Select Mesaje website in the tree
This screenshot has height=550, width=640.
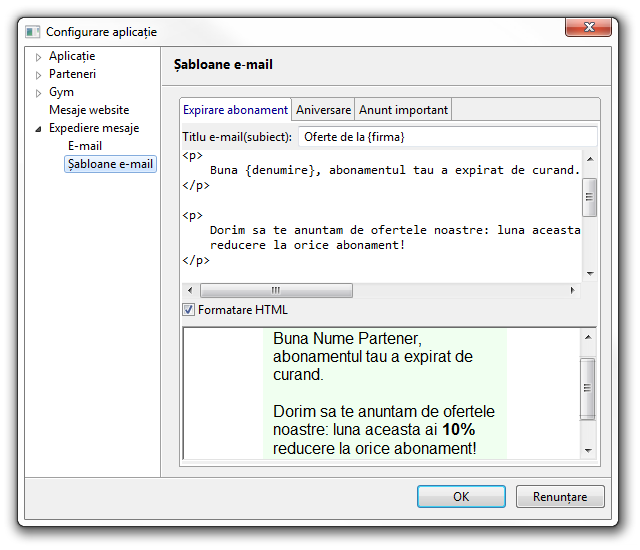click(89, 110)
